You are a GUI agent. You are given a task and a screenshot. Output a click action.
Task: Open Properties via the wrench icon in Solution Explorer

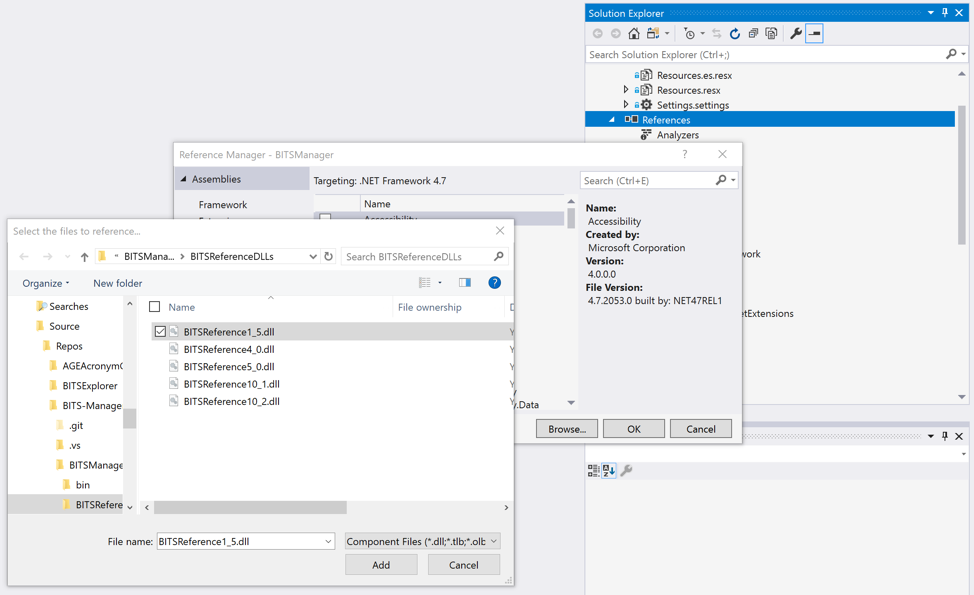click(795, 34)
